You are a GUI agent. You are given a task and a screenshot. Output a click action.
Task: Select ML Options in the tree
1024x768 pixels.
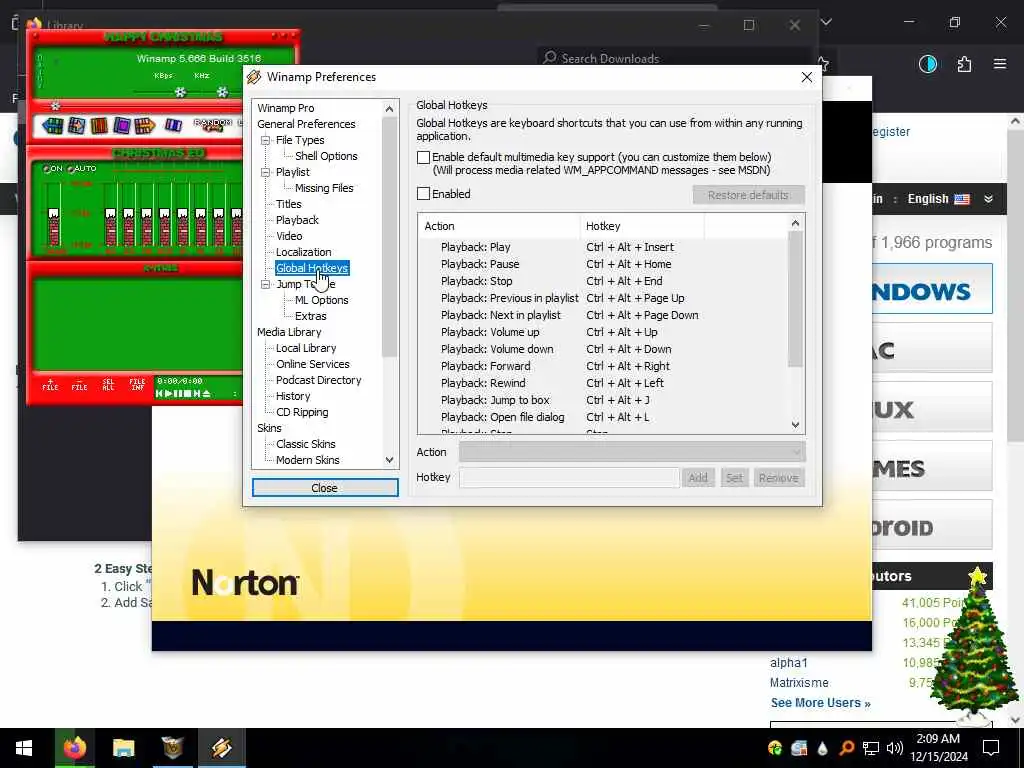click(x=321, y=300)
